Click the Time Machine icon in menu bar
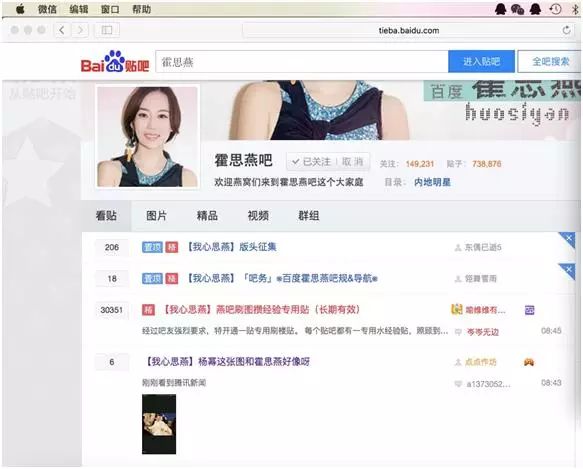The width and height of the screenshot is (583, 469). coord(555,9)
